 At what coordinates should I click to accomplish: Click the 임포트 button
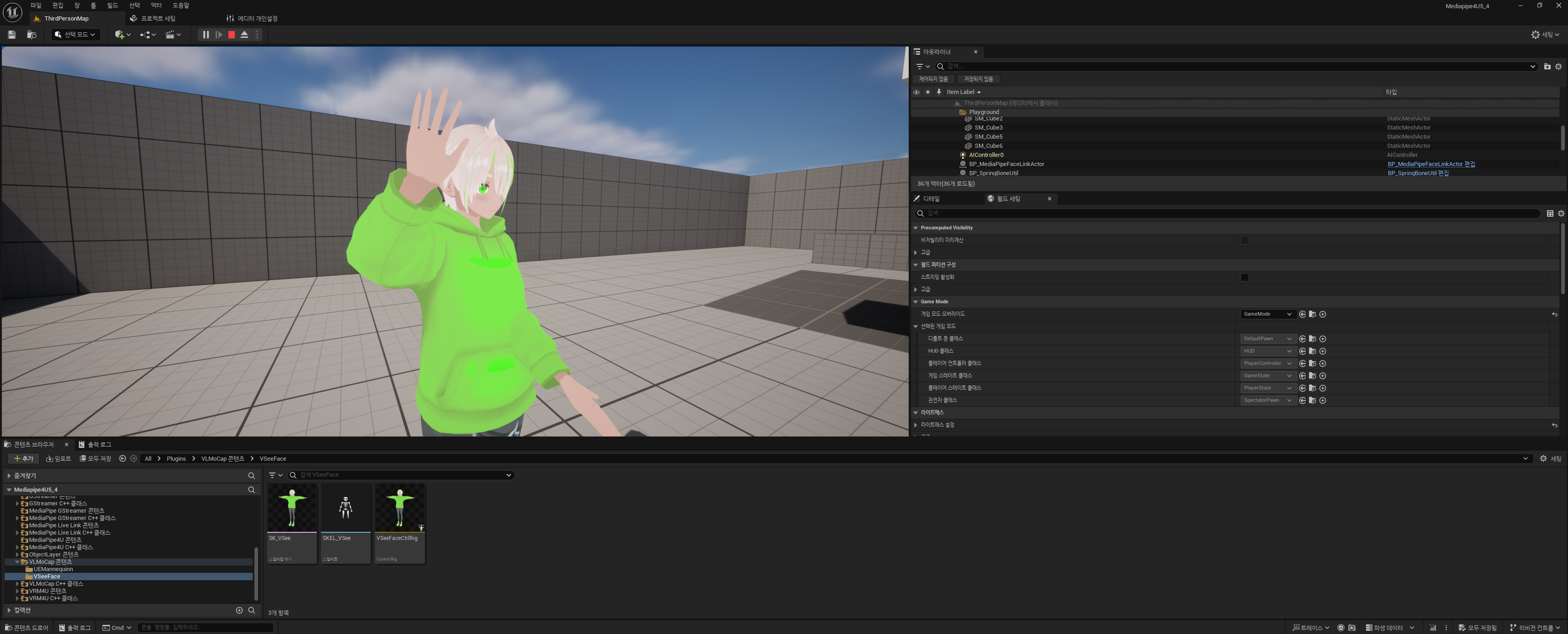(58, 458)
